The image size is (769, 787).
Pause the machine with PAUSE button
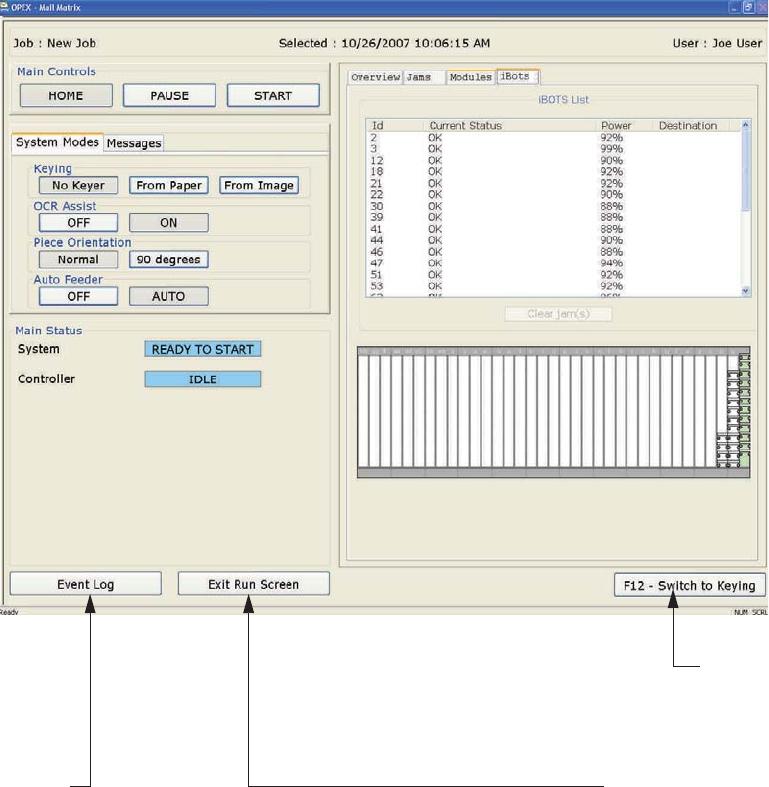(x=169, y=95)
